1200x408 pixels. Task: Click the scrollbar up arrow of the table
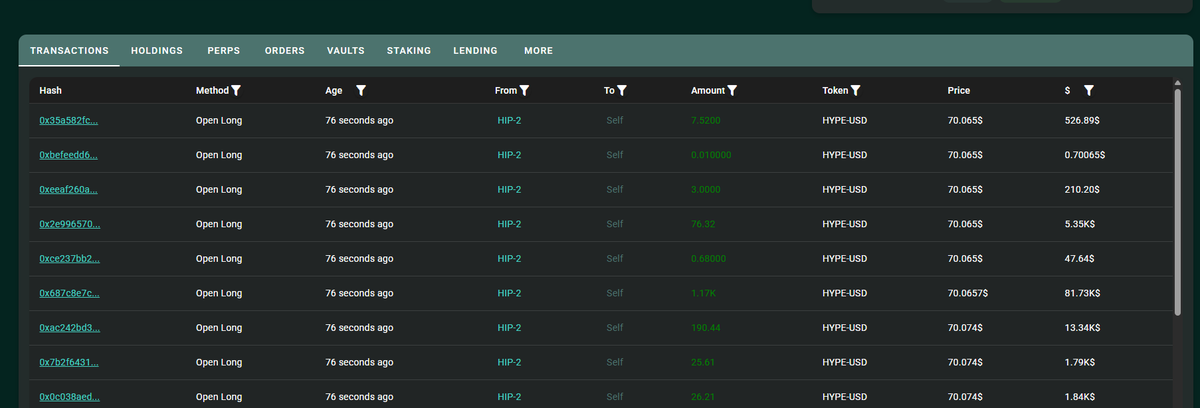[1177, 84]
